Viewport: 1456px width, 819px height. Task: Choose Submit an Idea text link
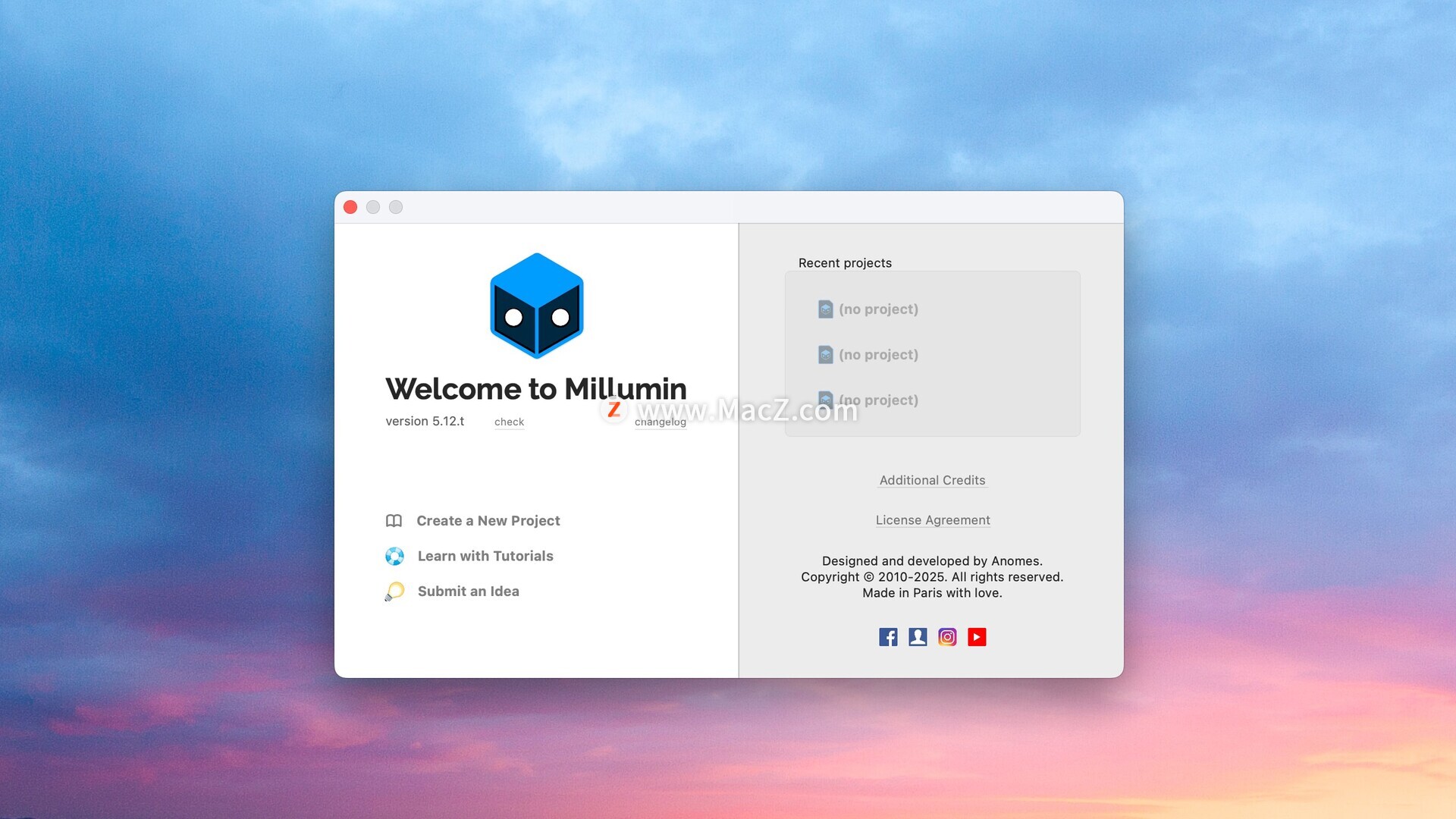[x=468, y=591]
